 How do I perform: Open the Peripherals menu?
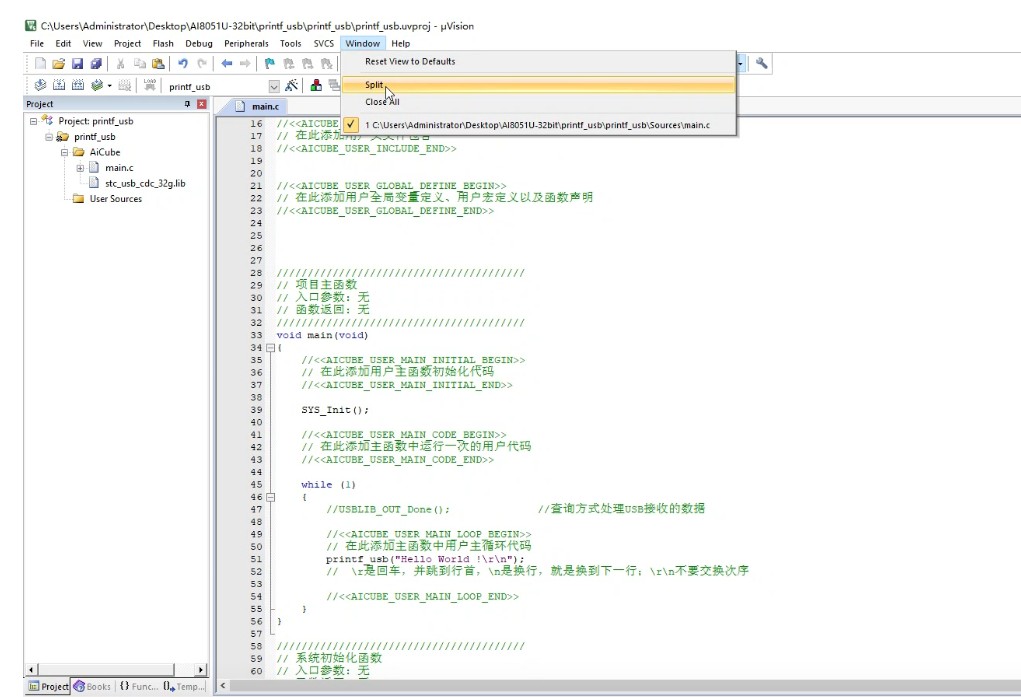(246, 44)
